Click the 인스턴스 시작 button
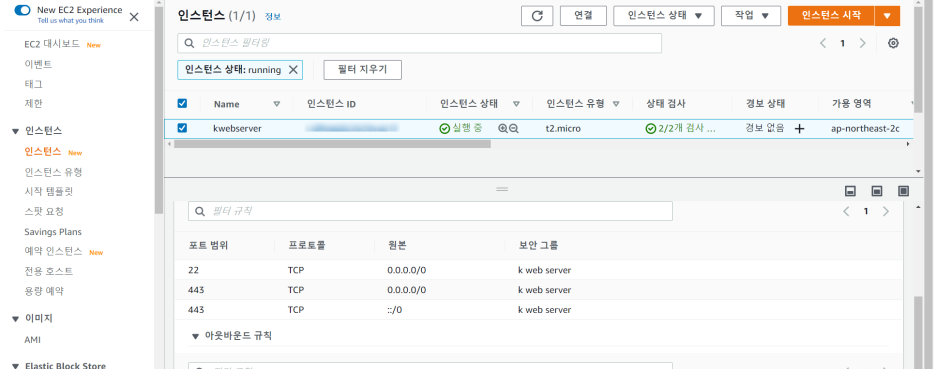The height and width of the screenshot is (369, 936). point(831,16)
